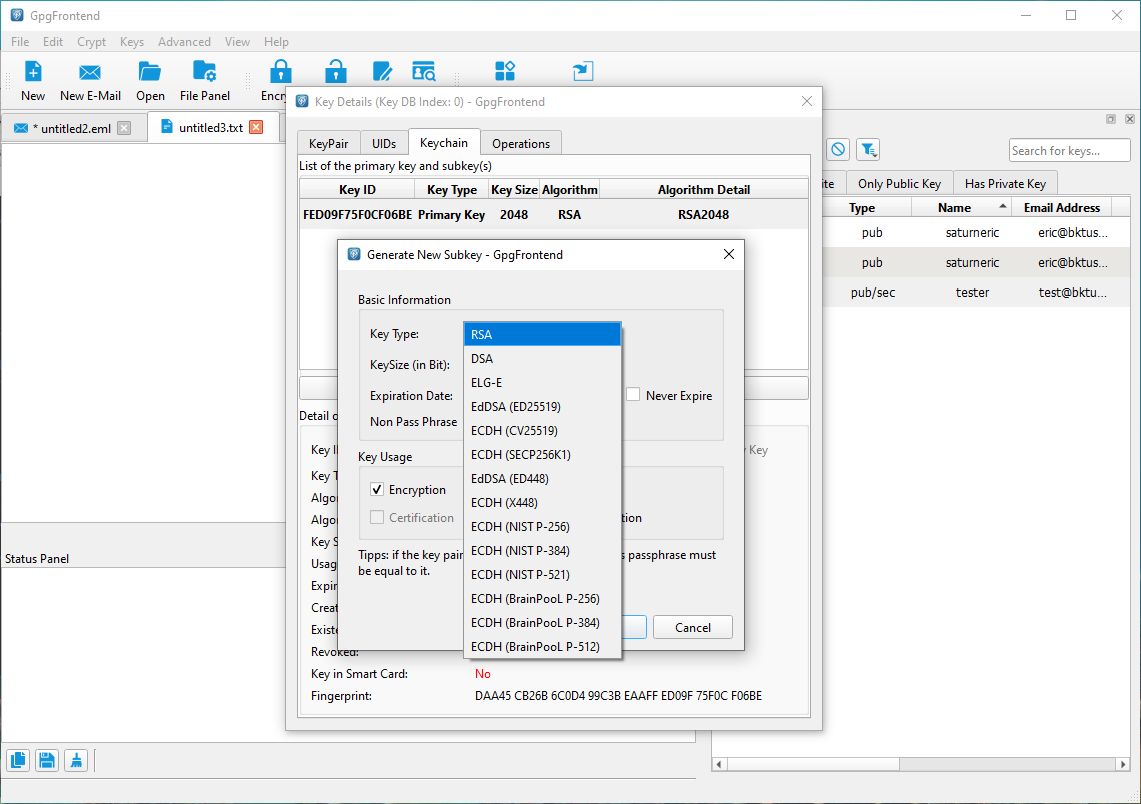Select RSA in the Key Type list
The width and height of the screenshot is (1141, 804).
542,335
